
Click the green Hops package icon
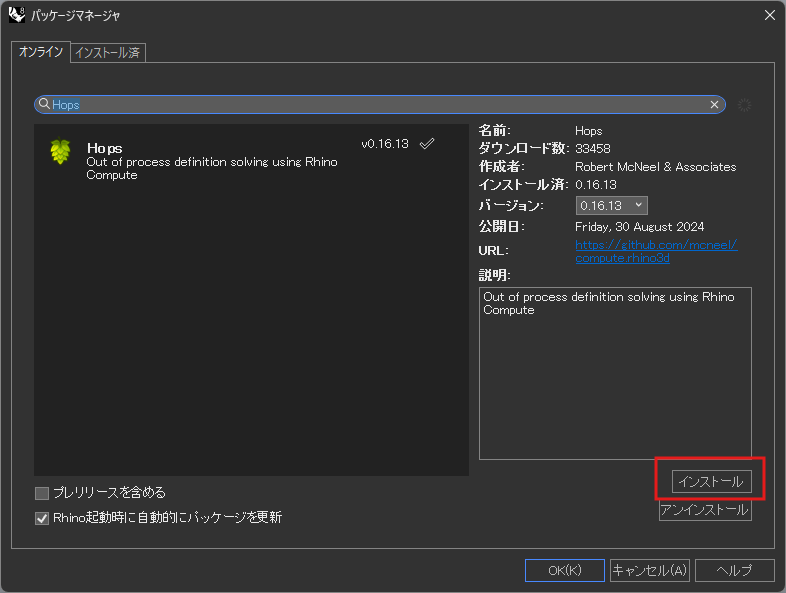61,152
